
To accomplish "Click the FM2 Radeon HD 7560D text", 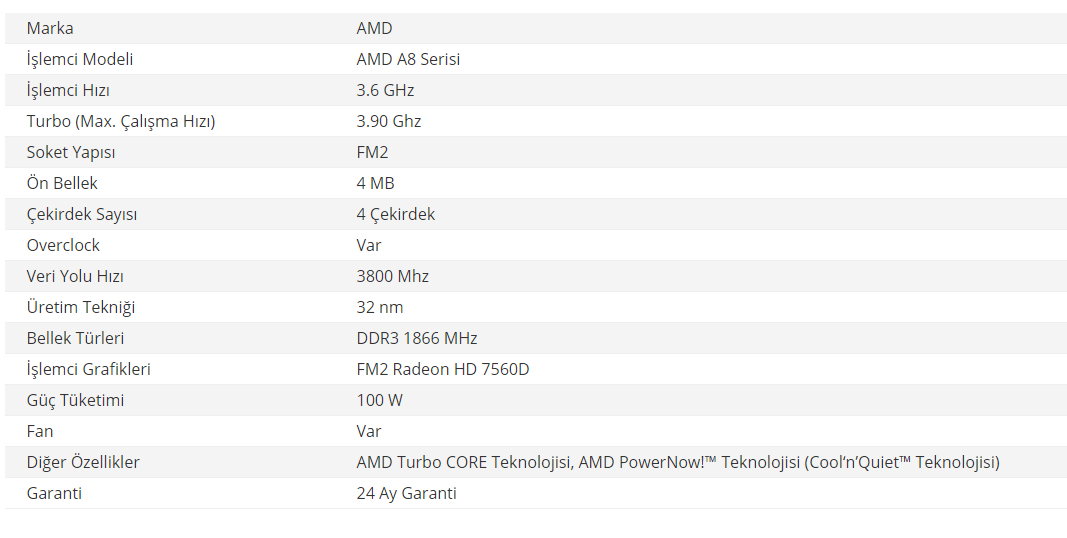I will 443,369.
